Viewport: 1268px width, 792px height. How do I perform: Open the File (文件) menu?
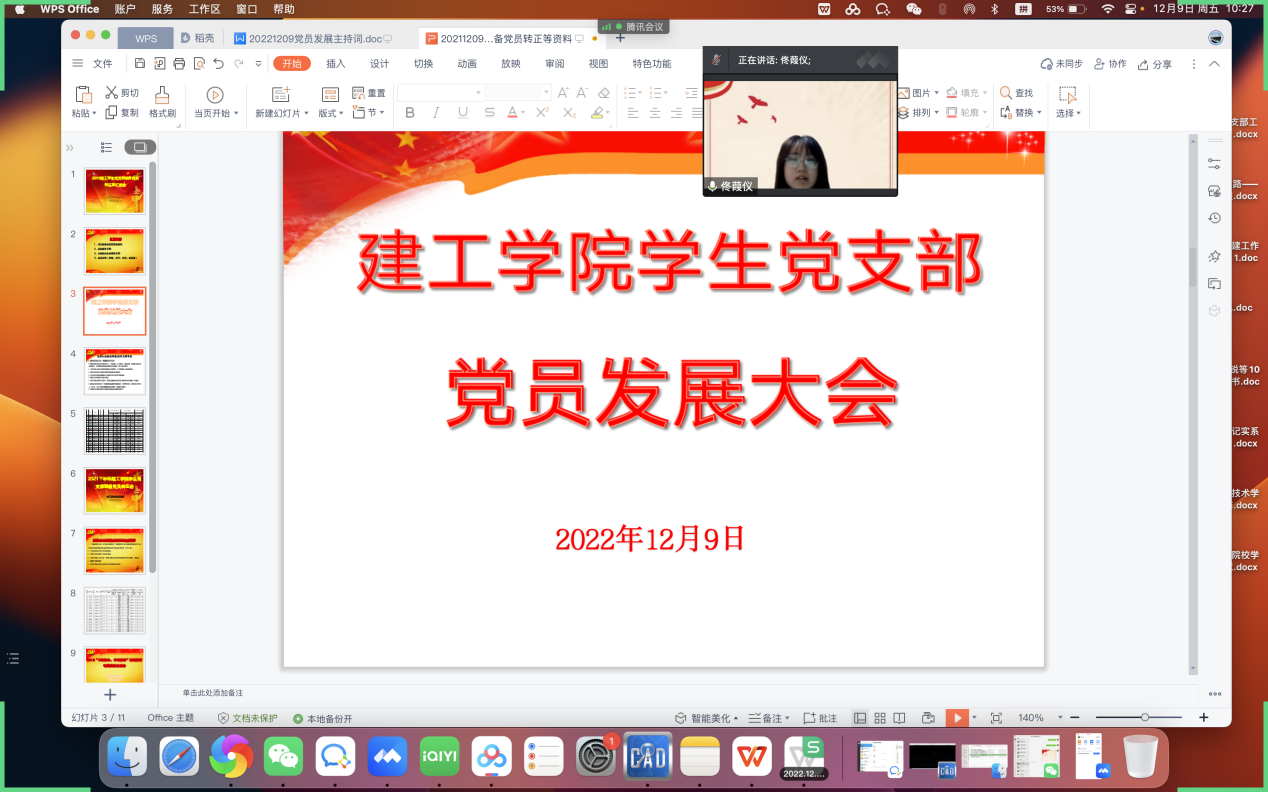tap(102, 64)
